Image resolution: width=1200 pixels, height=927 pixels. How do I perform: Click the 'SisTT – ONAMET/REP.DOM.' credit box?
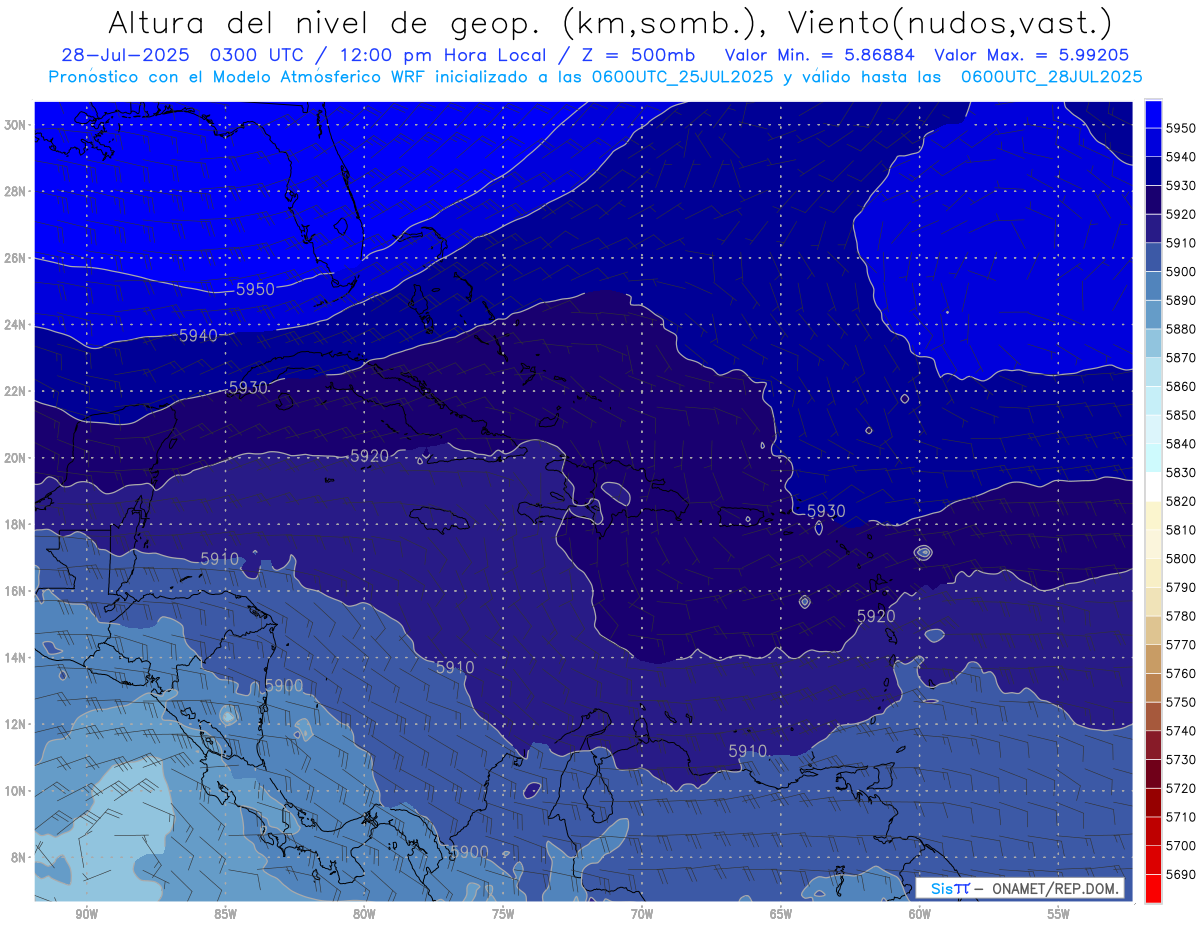(x=1019, y=888)
